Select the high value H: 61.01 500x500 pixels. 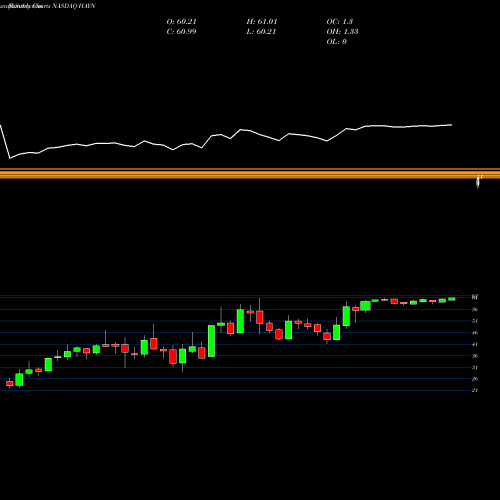262,22
